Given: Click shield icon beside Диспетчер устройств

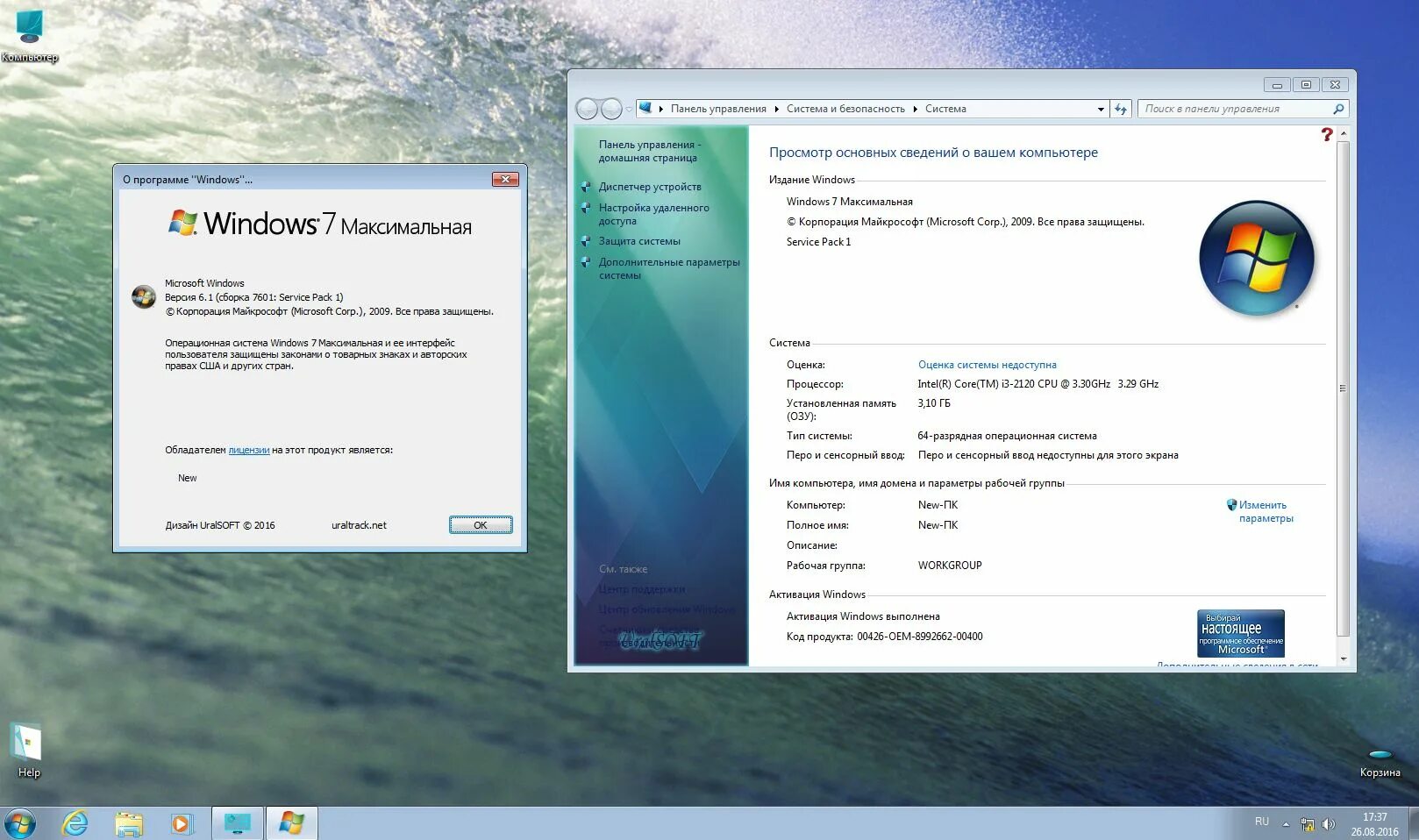Looking at the screenshot, I should pos(586,187).
